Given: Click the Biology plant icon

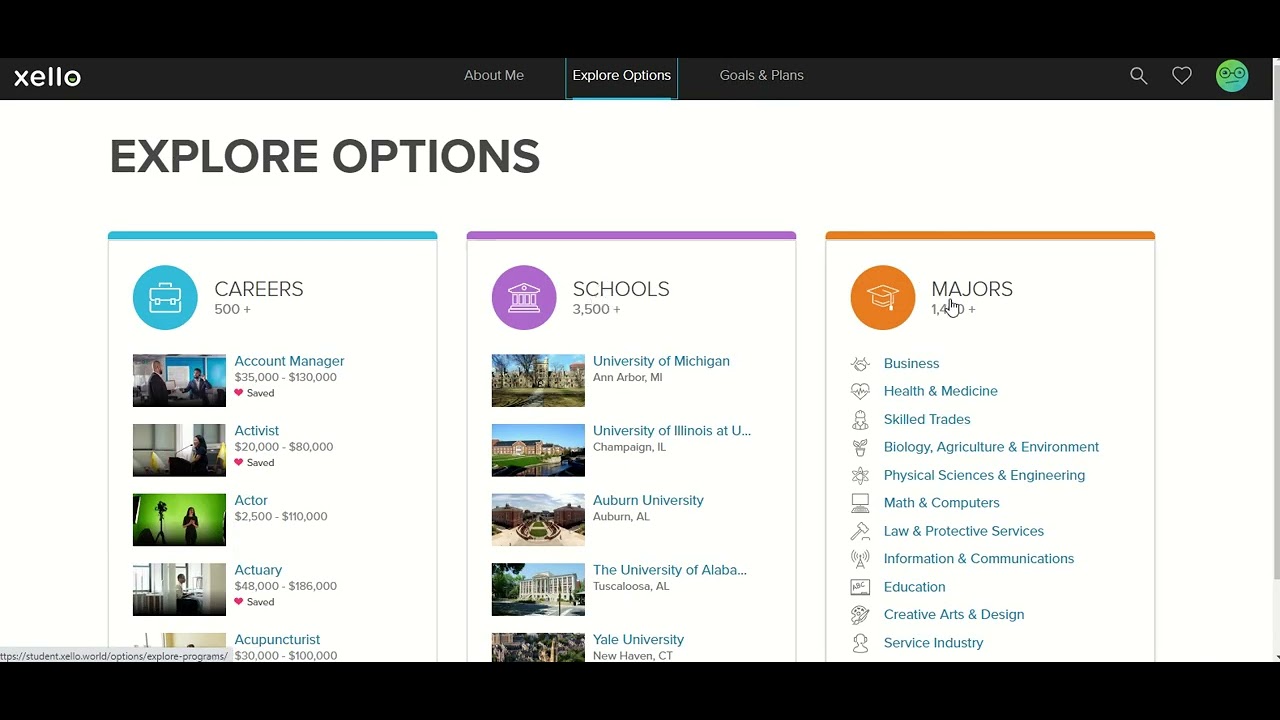Looking at the screenshot, I should 860,447.
